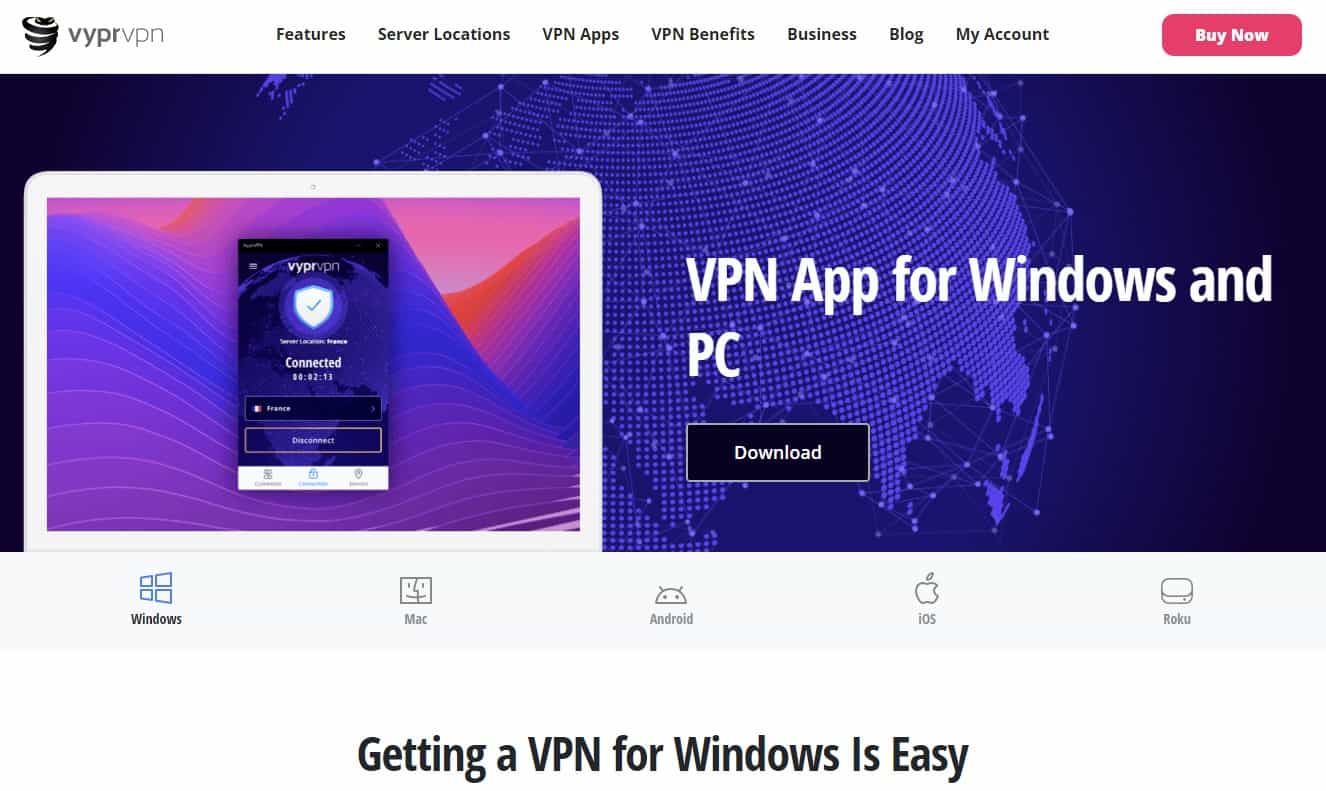
Task: Expand the France server selector chevron
Action: (x=373, y=408)
